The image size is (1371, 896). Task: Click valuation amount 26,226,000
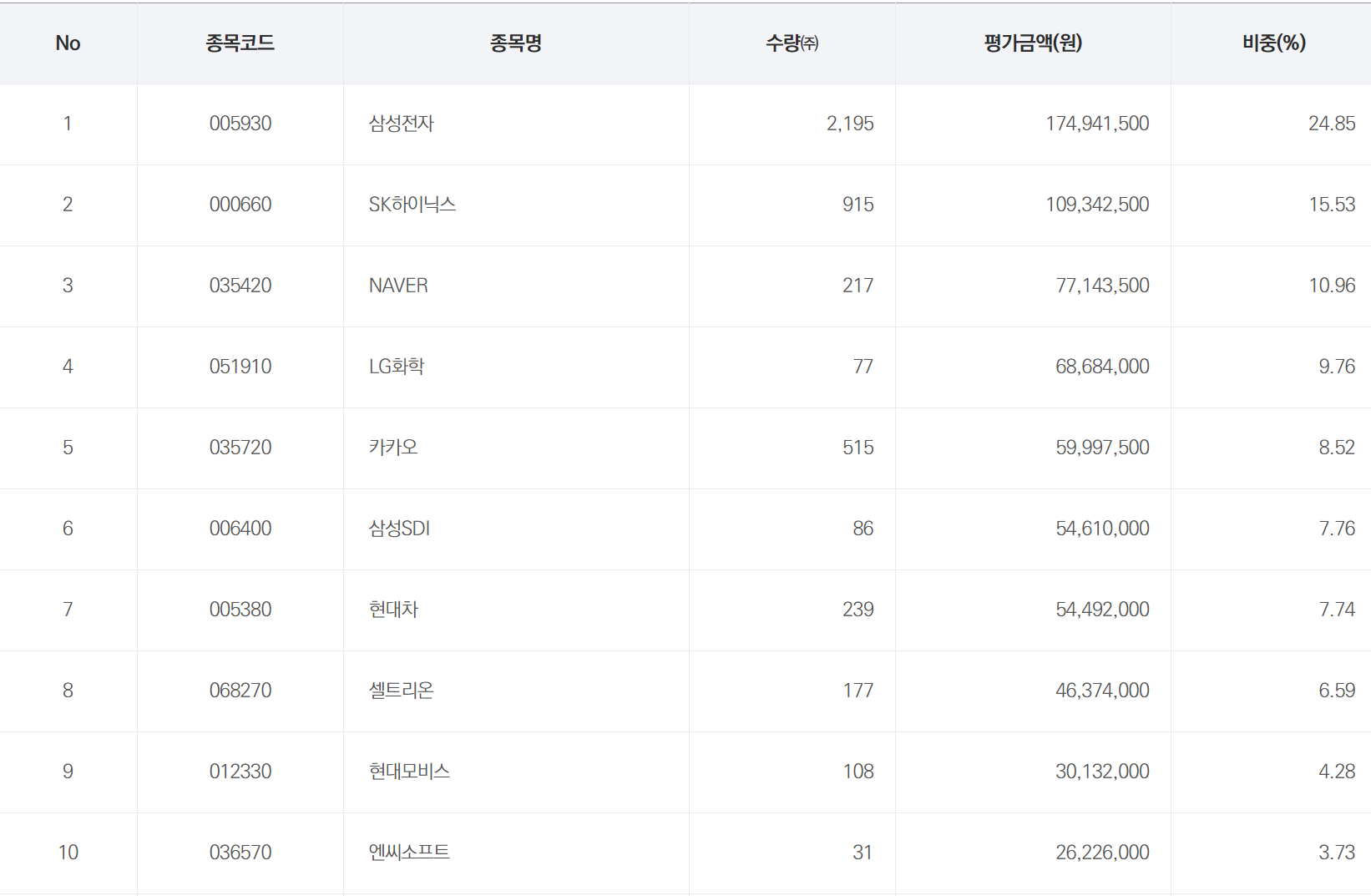[1102, 853]
